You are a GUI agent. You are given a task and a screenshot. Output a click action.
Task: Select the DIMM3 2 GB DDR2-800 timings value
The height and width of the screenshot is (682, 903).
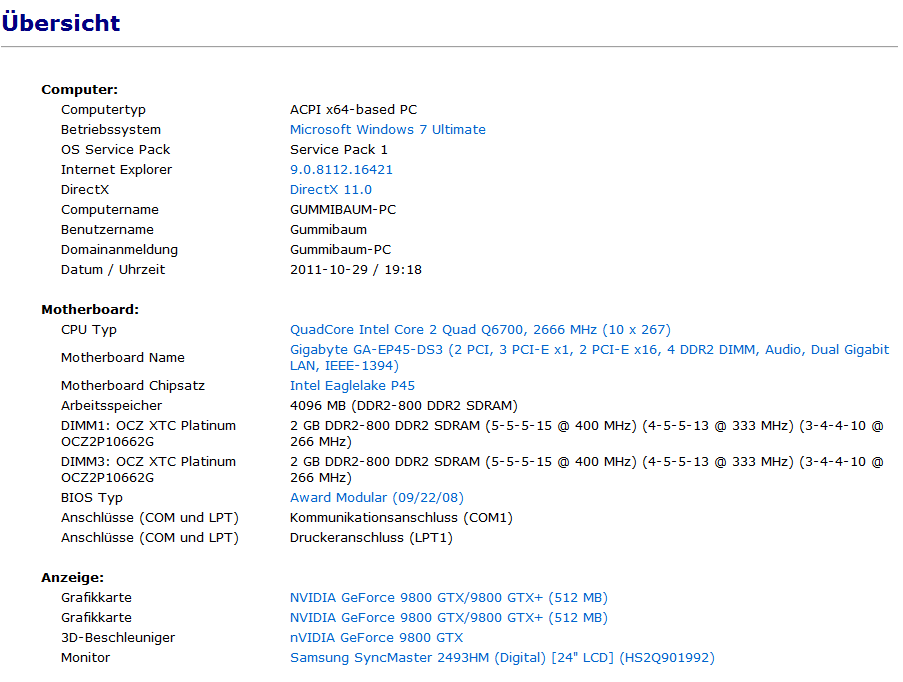tap(586, 469)
